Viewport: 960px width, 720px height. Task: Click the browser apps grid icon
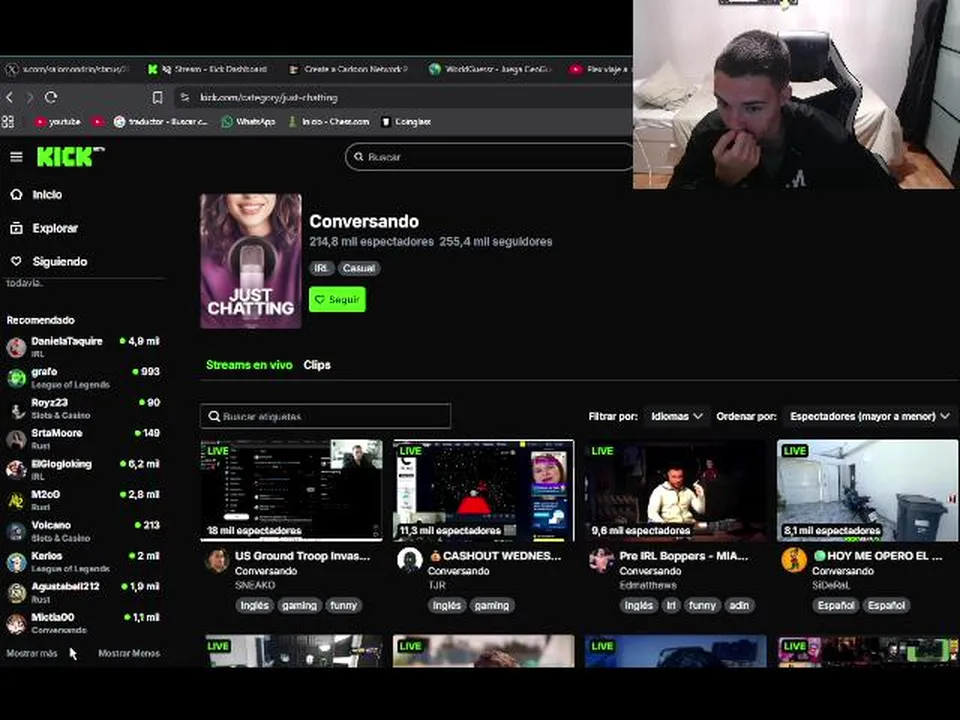(8, 122)
